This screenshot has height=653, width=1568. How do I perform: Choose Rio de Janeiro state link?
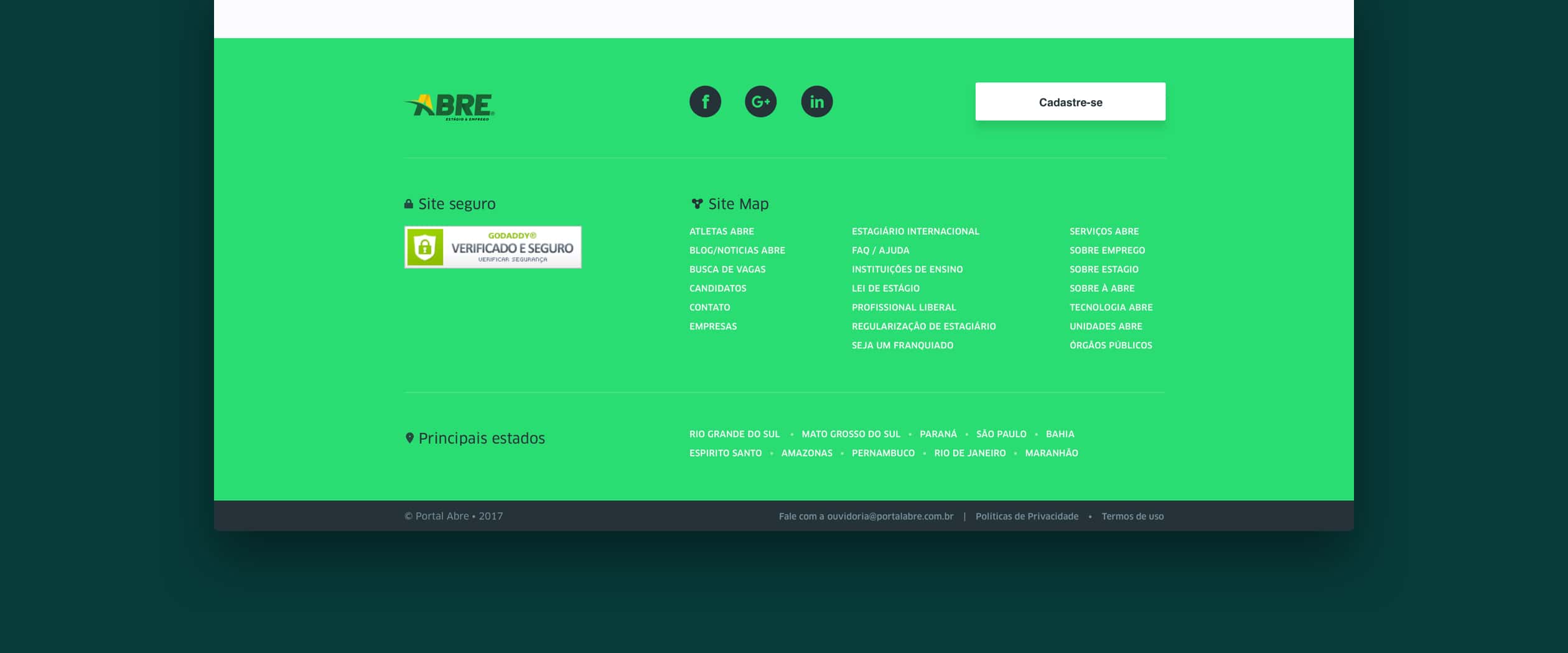[969, 453]
